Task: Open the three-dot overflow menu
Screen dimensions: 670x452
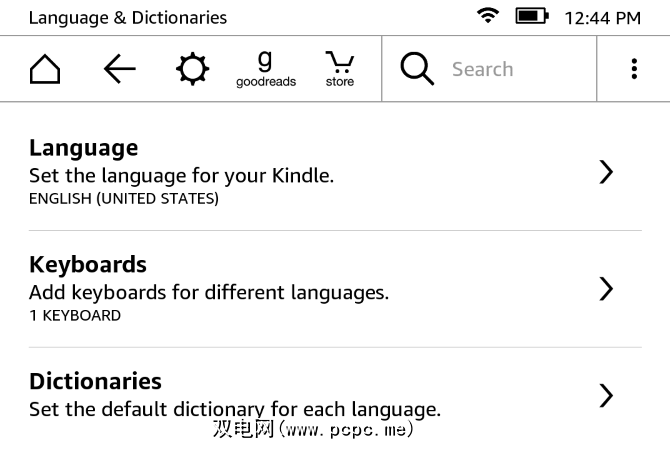Action: point(634,69)
